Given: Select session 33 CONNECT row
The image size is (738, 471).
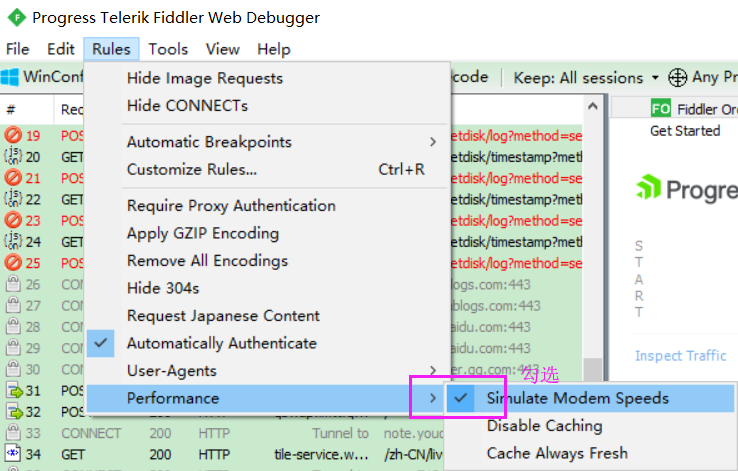Looking at the screenshot, I should point(221,433).
